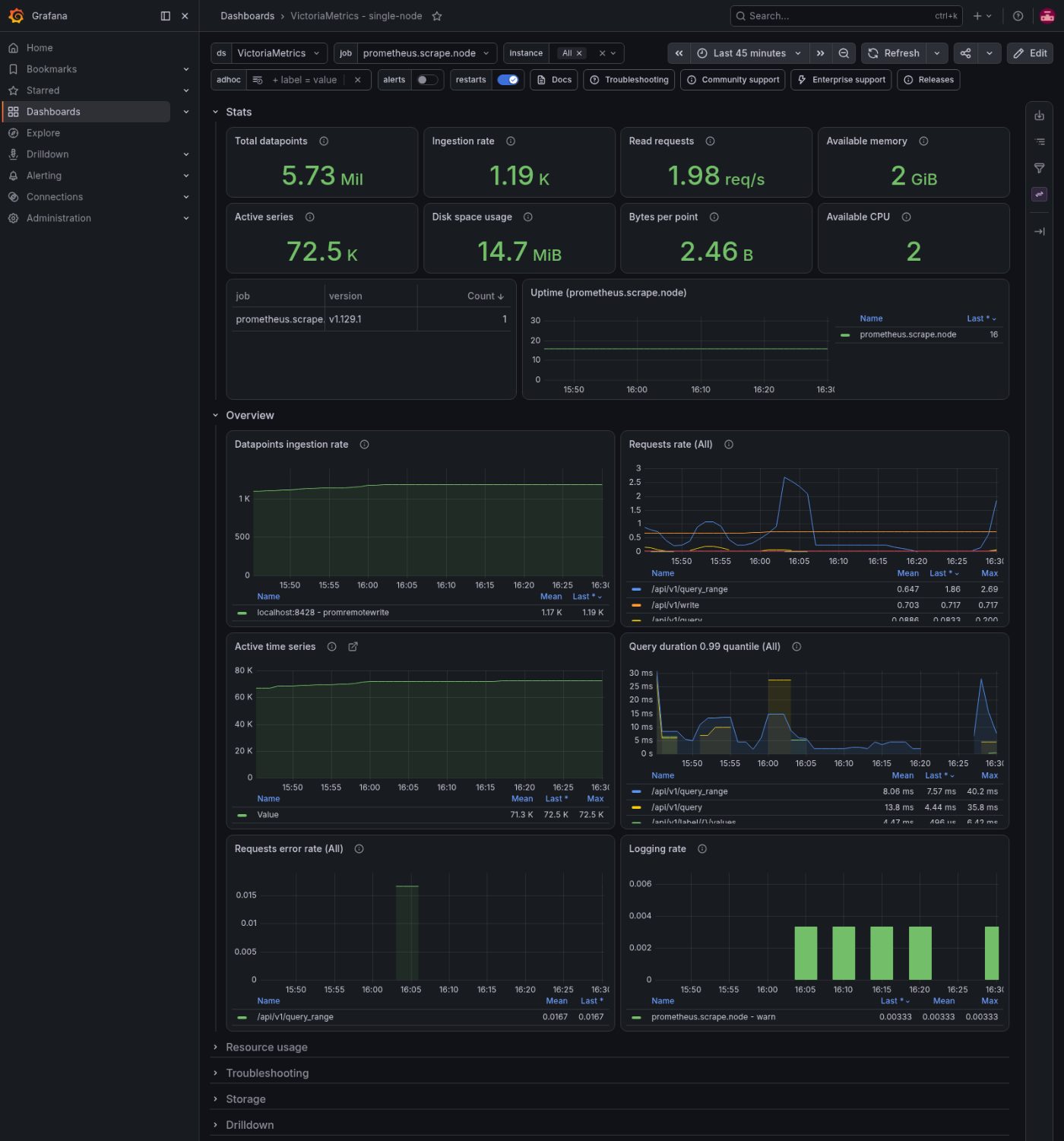The width and height of the screenshot is (1064, 1141).
Task: Open the ds VictoriaMetrics datasource dropdown
Action: tap(279, 53)
